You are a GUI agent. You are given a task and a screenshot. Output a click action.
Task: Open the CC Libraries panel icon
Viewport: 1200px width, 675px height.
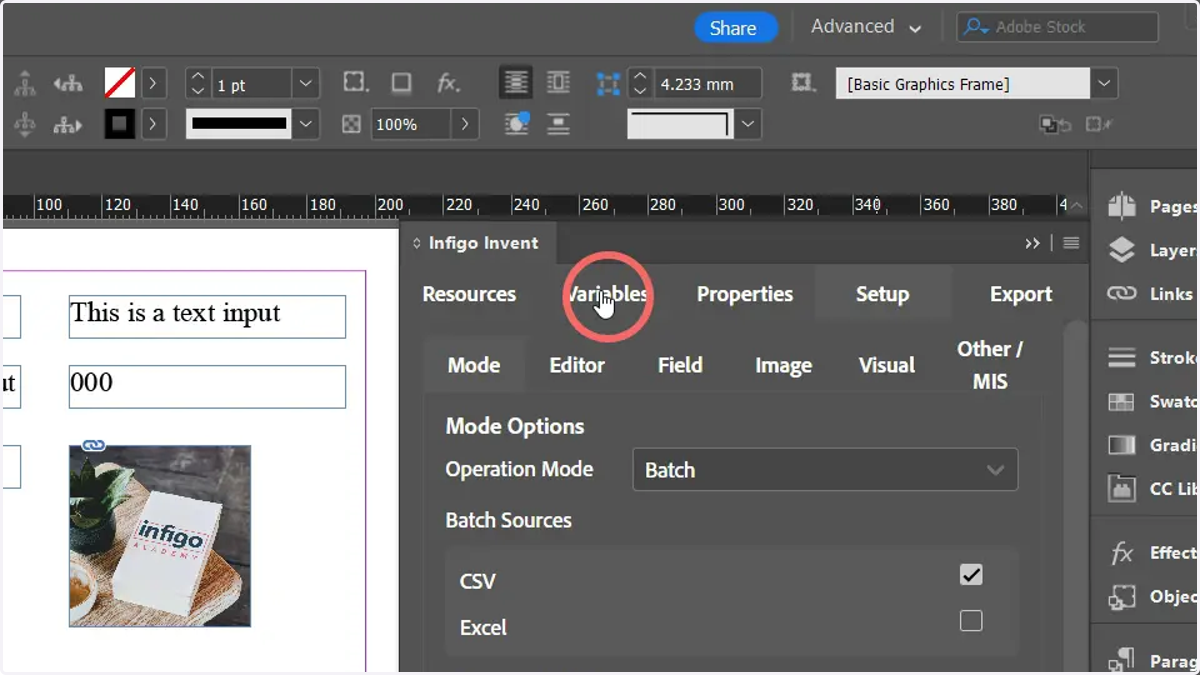[1122, 488]
